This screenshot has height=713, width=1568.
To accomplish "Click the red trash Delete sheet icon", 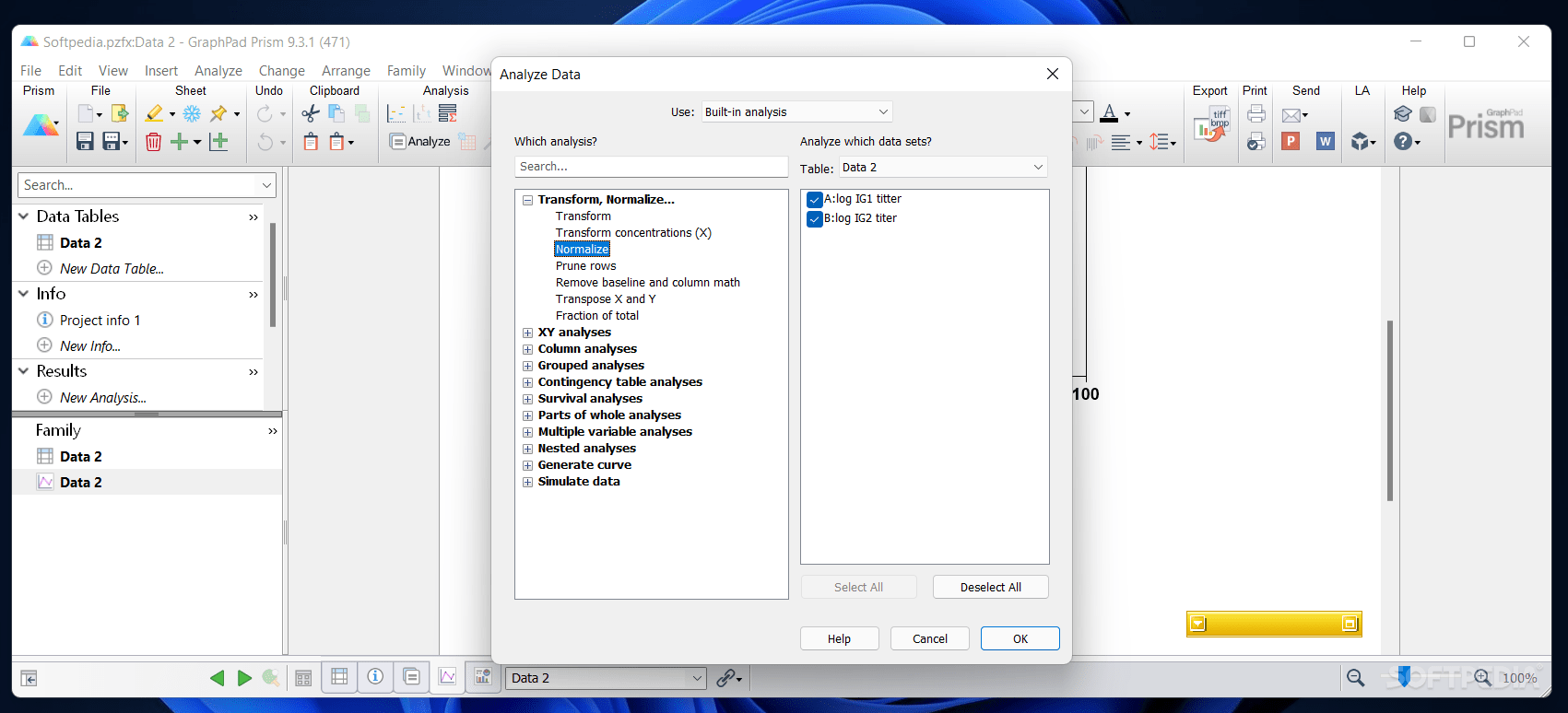I will (153, 141).
